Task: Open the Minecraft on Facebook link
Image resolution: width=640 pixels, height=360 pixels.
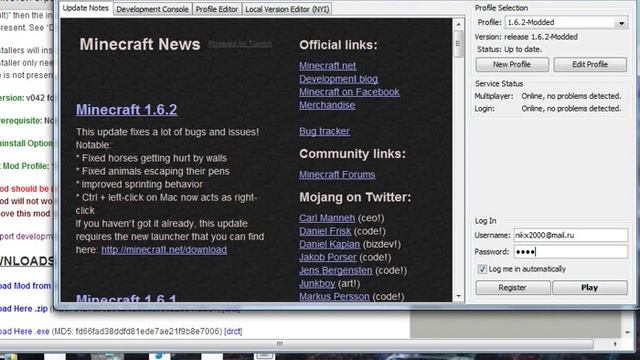Action: tap(349, 92)
